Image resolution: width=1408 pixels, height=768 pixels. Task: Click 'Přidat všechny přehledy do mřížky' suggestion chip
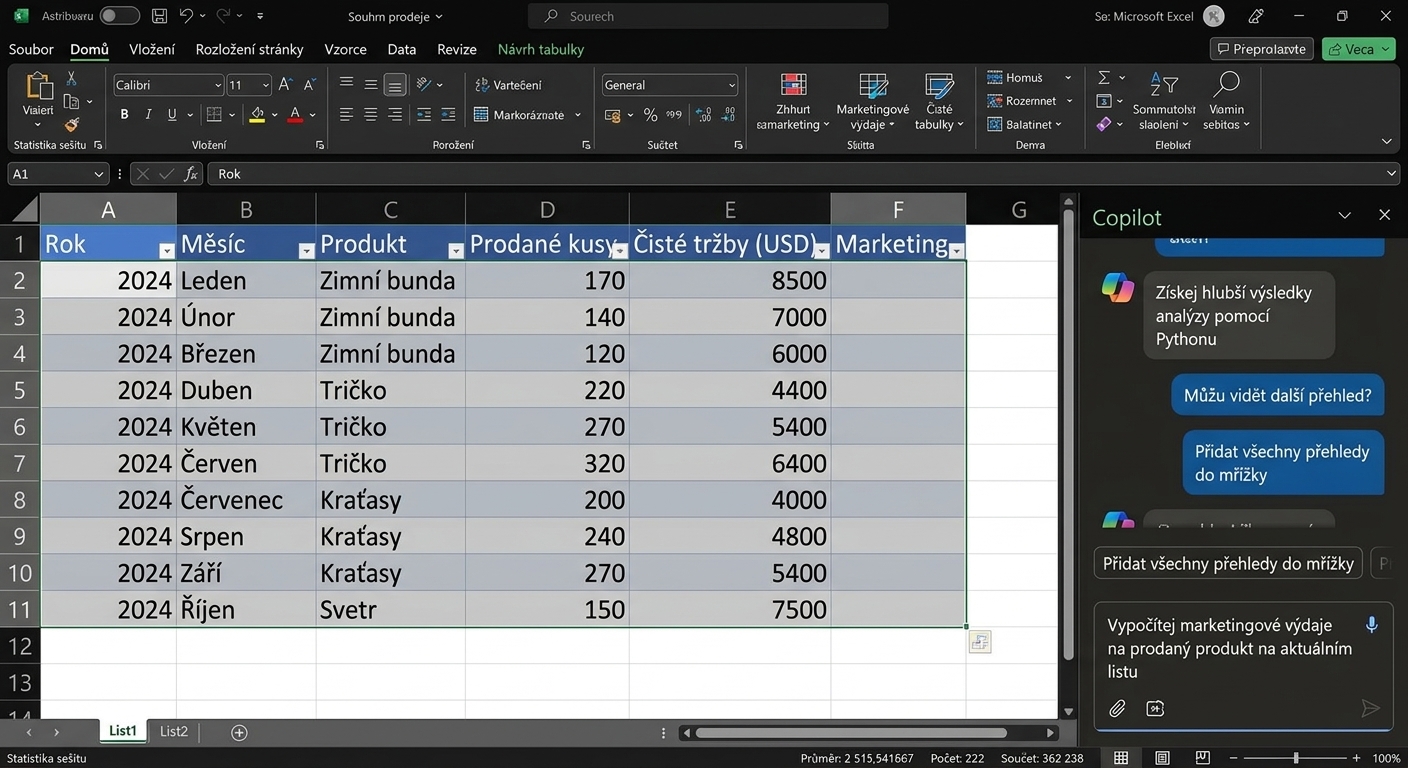[x=1228, y=563]
